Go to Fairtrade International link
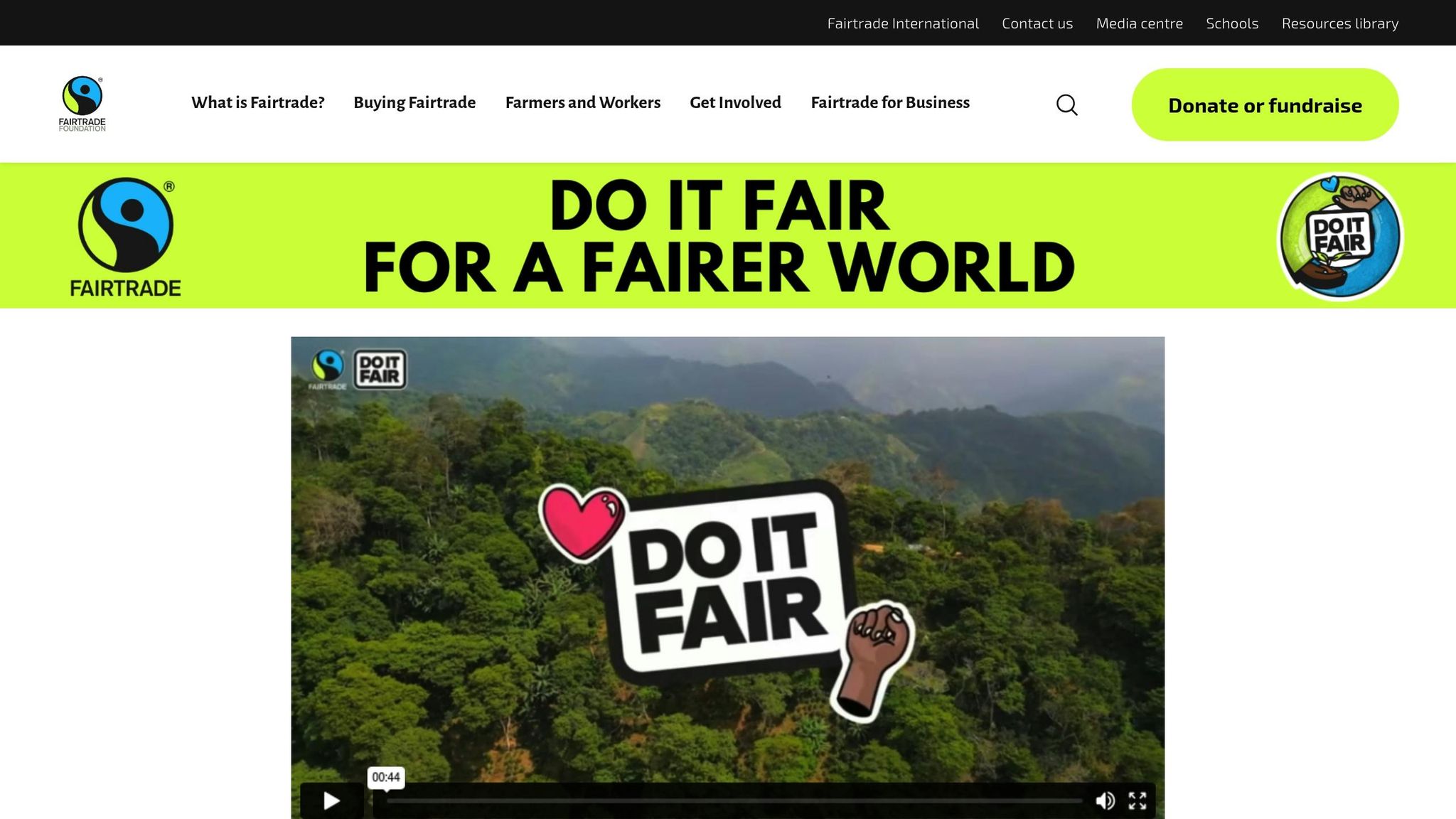Viewport: 1456px width, 819px height. tap(903, 23)
